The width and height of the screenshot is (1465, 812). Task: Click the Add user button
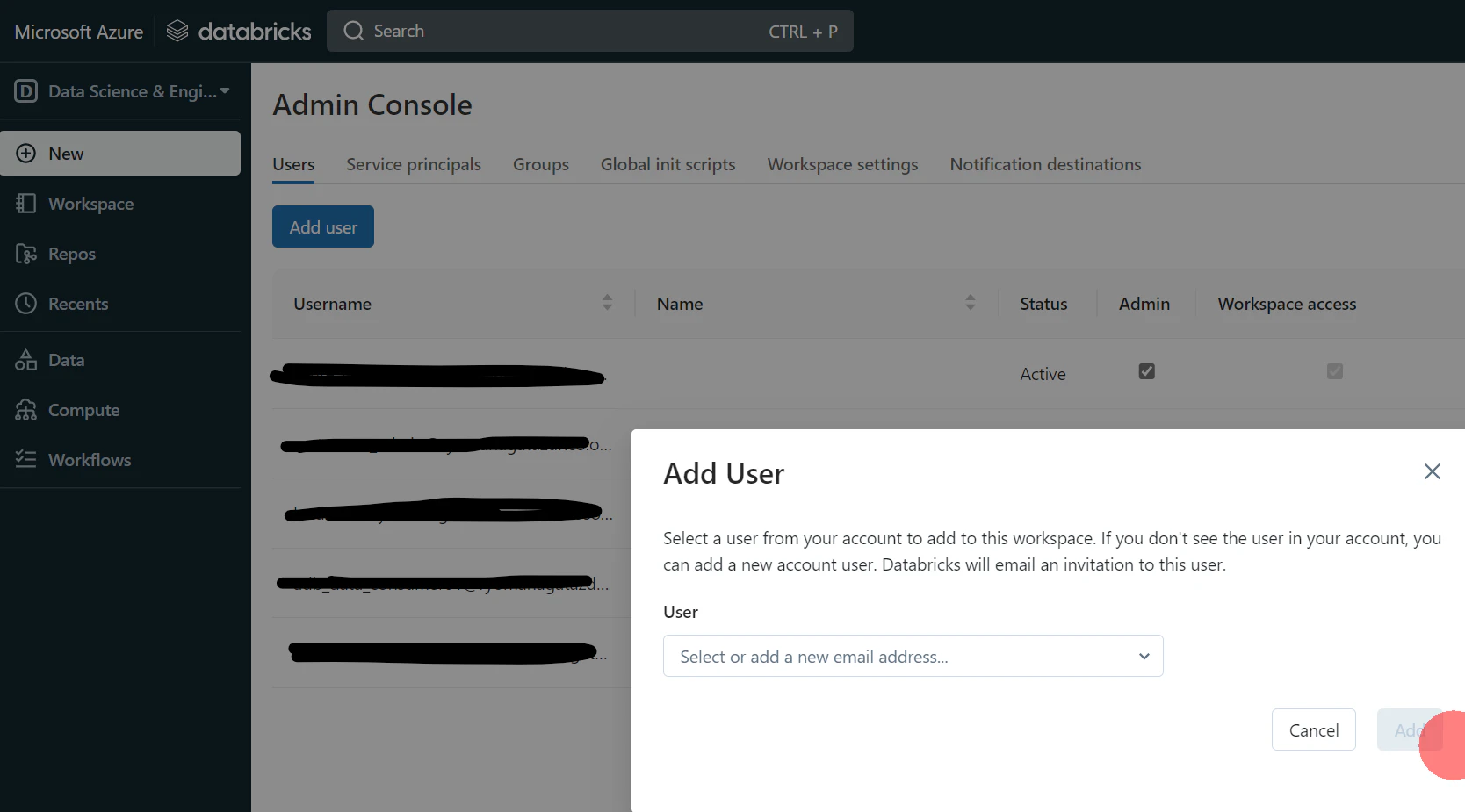[323, 226]
